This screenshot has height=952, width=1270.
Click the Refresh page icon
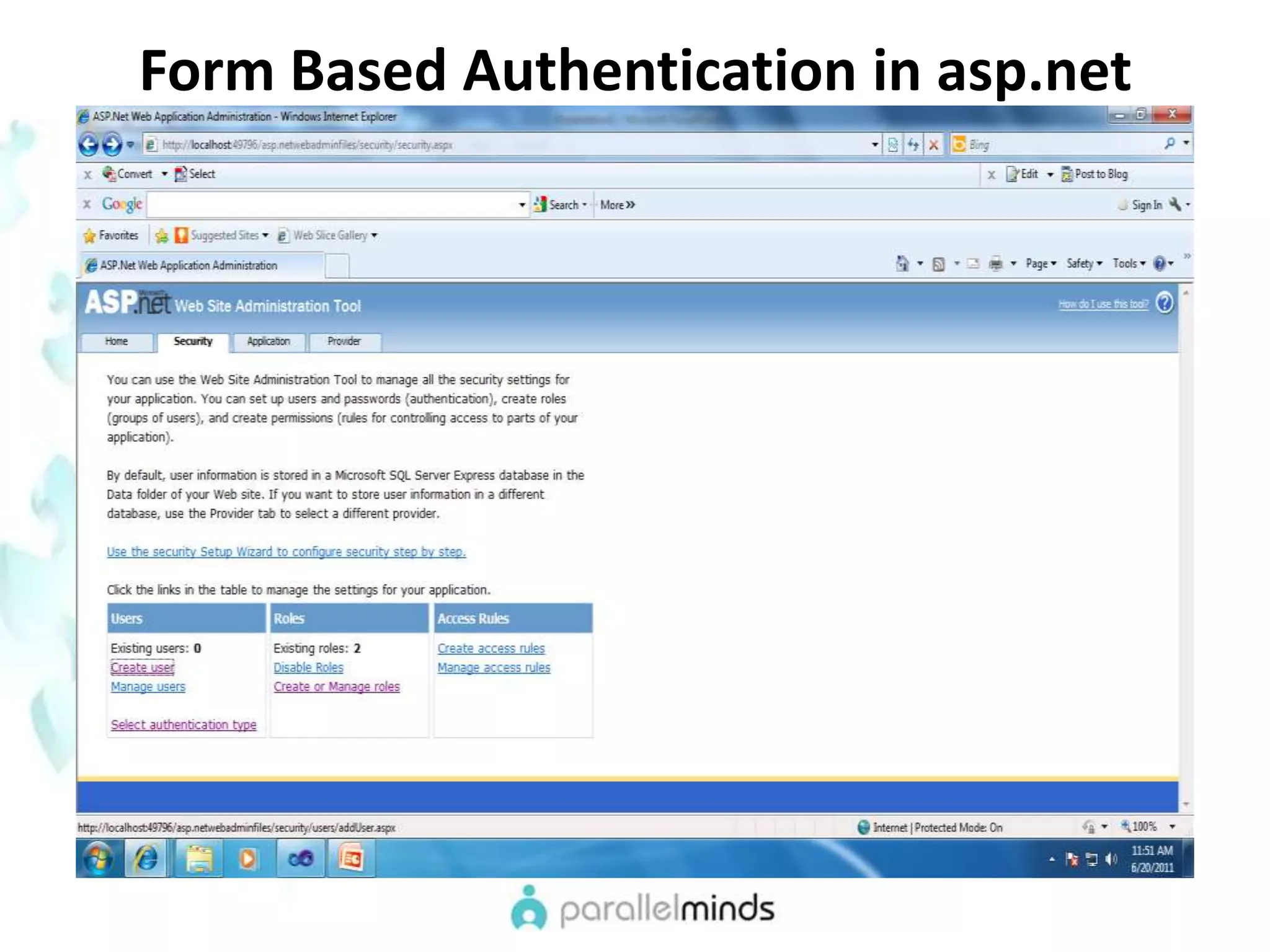pyautogui.click(x=913, y=145)
